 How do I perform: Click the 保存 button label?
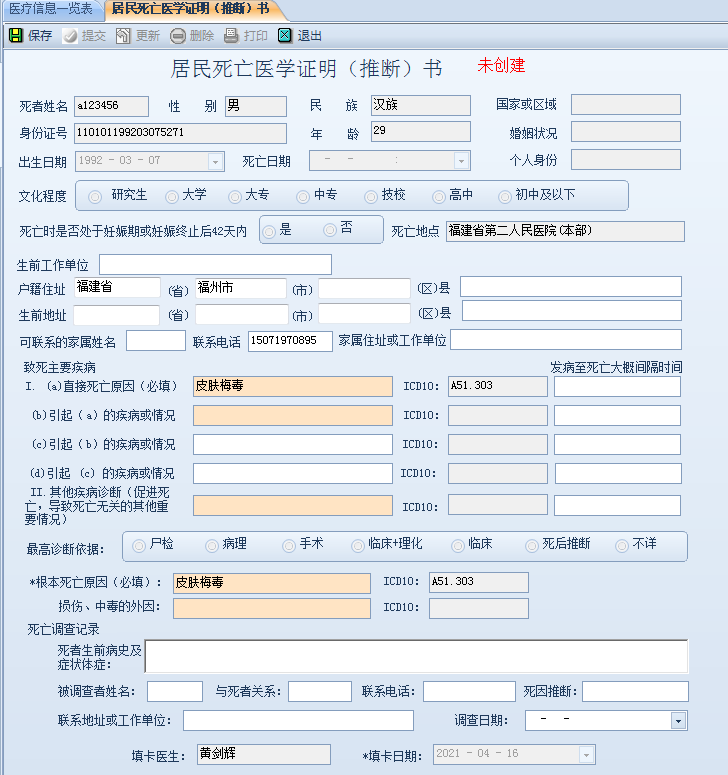coord(40,36)
